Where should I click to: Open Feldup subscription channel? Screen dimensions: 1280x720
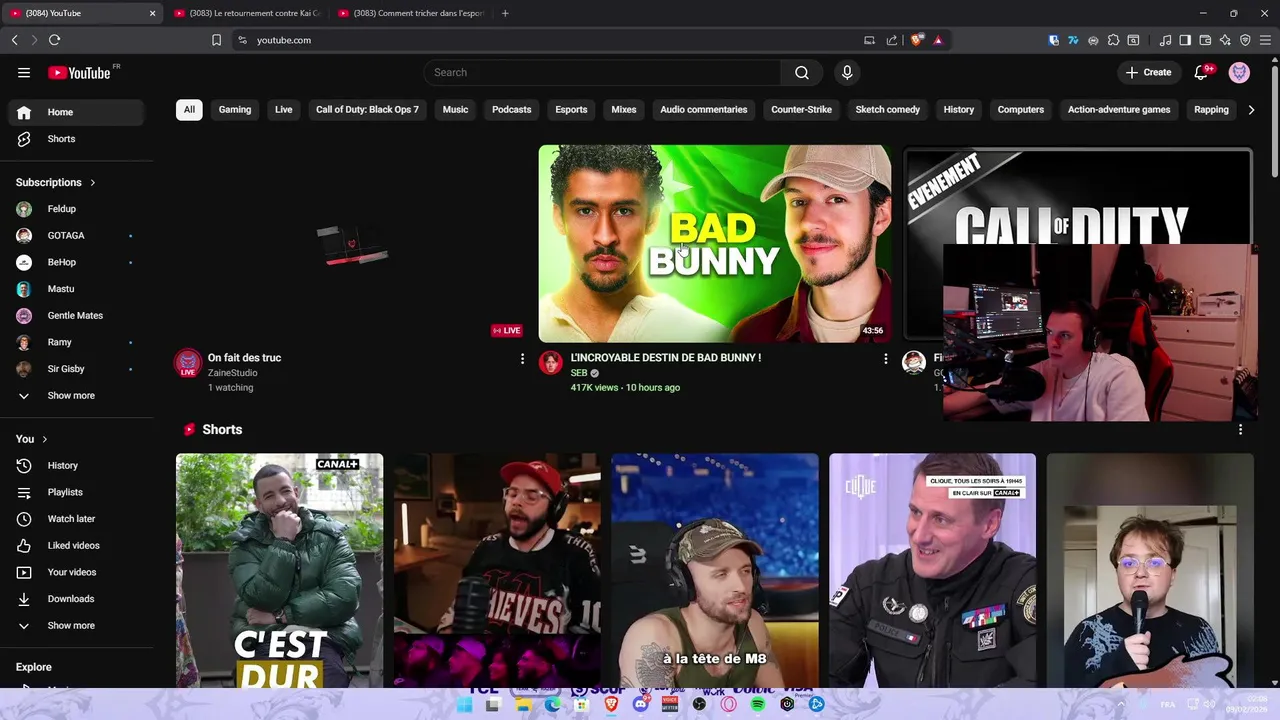[76, 209]
